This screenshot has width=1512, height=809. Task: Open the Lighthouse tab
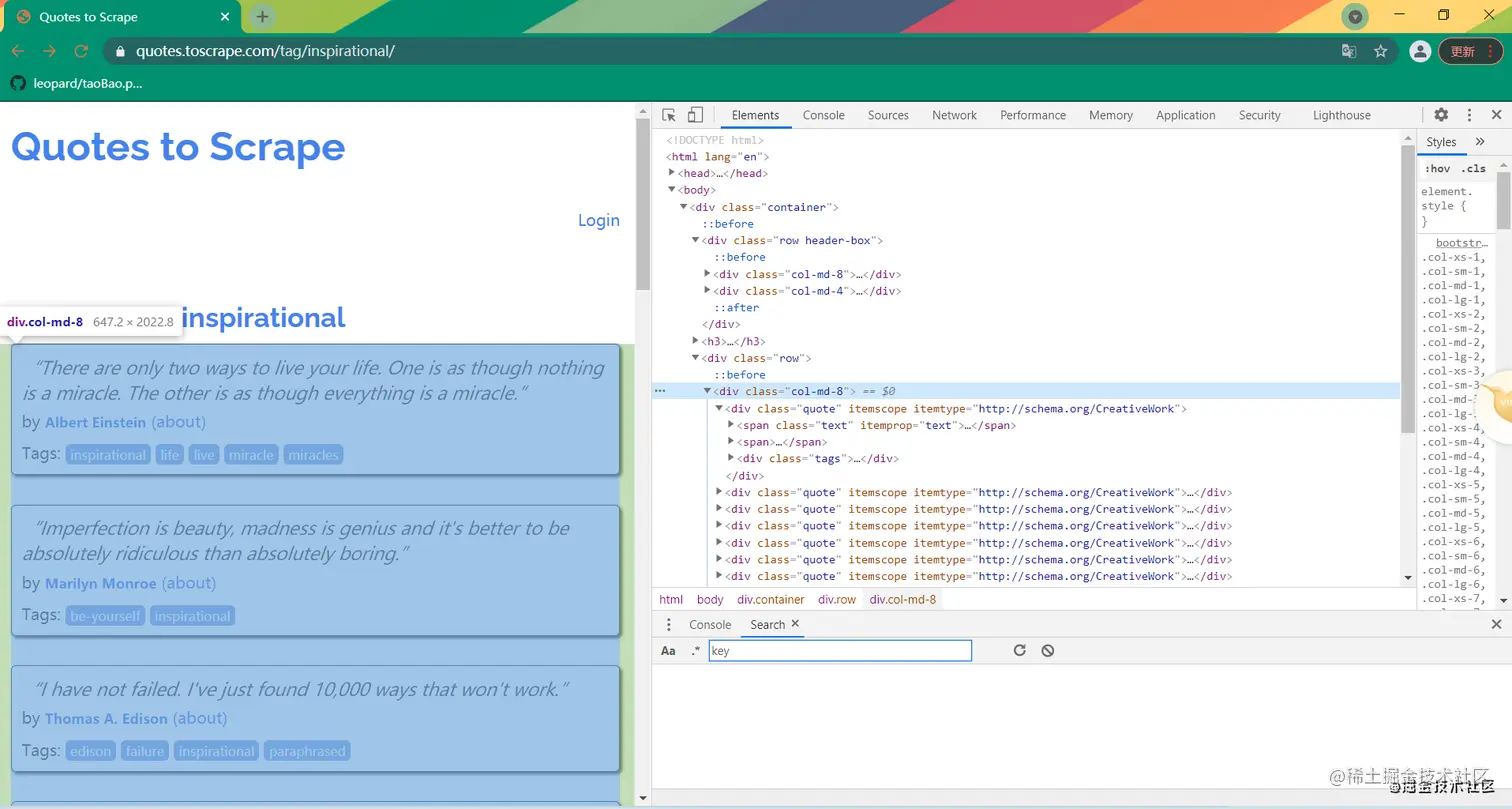click(1341, 115)
